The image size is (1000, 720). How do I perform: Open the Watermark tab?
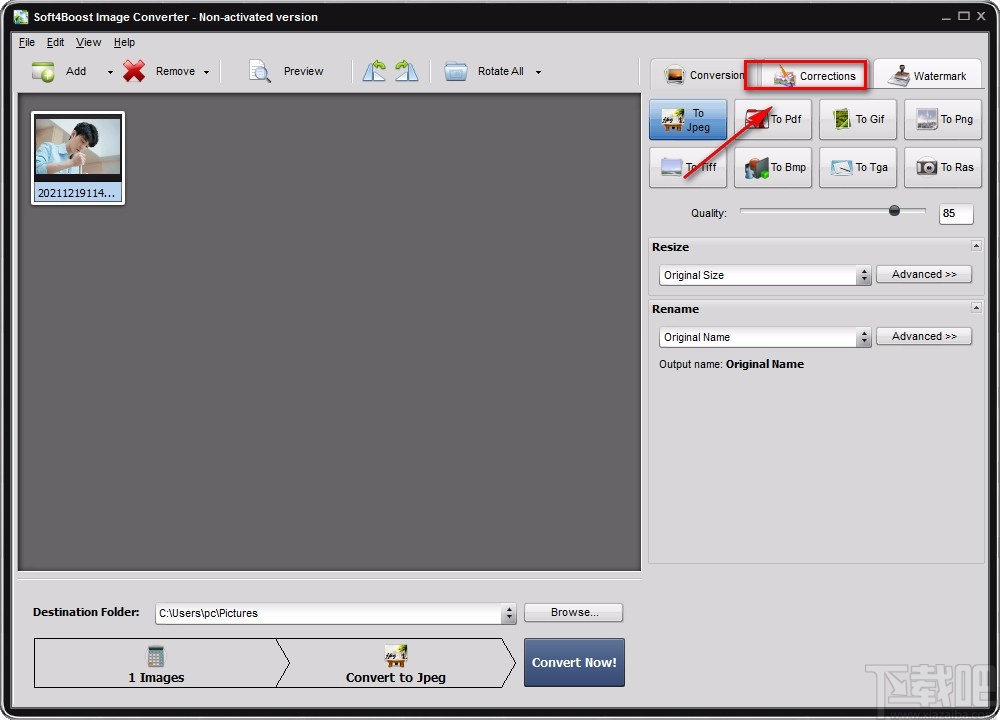pyautogui.click(x=929, y=75)
